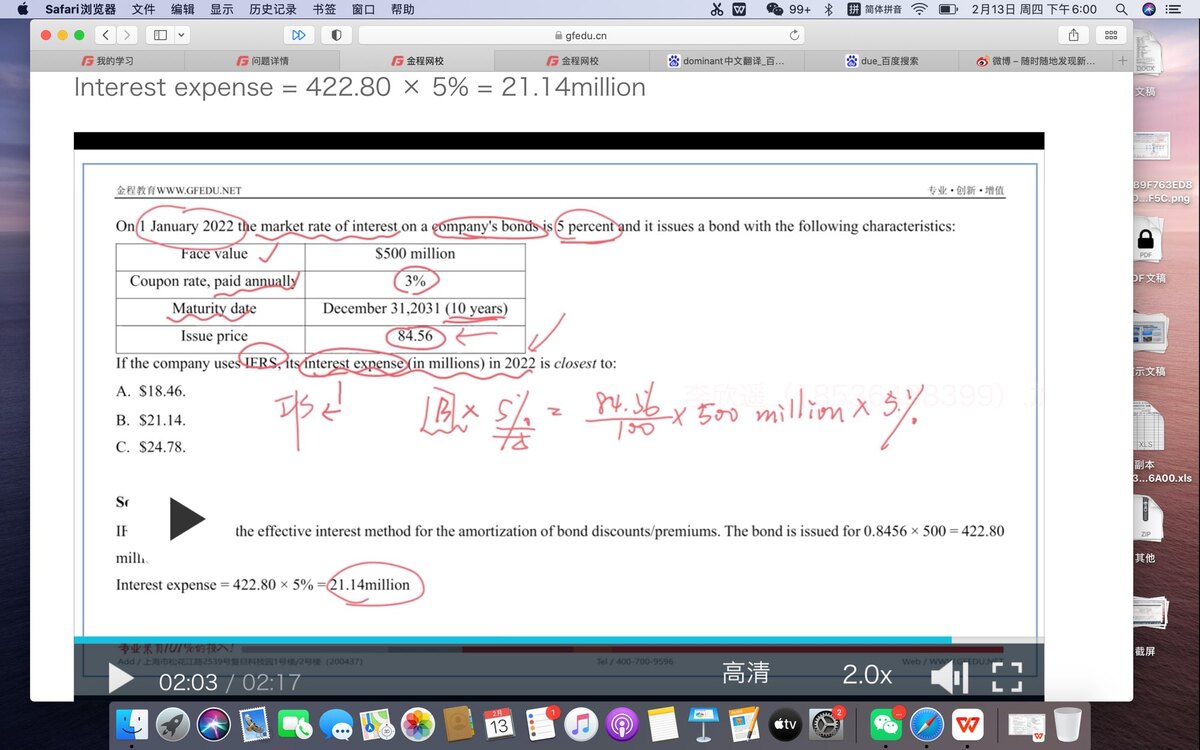The width and height of the screenshot is (1200, 750).
Task: Open Safari share button
Action: [1074, 35]
